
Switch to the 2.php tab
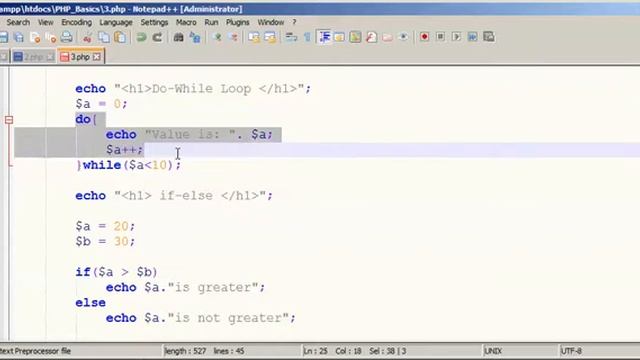(33, 57)
